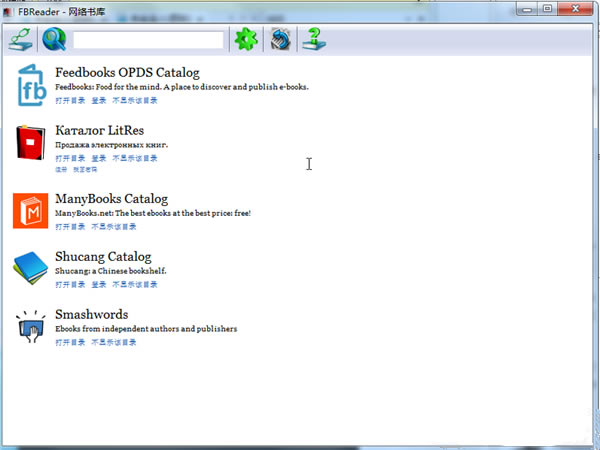600x450 pixels.
Task: Hide Shucang catalog via 不显示该目录 link
Action: (x=135, y=284)
